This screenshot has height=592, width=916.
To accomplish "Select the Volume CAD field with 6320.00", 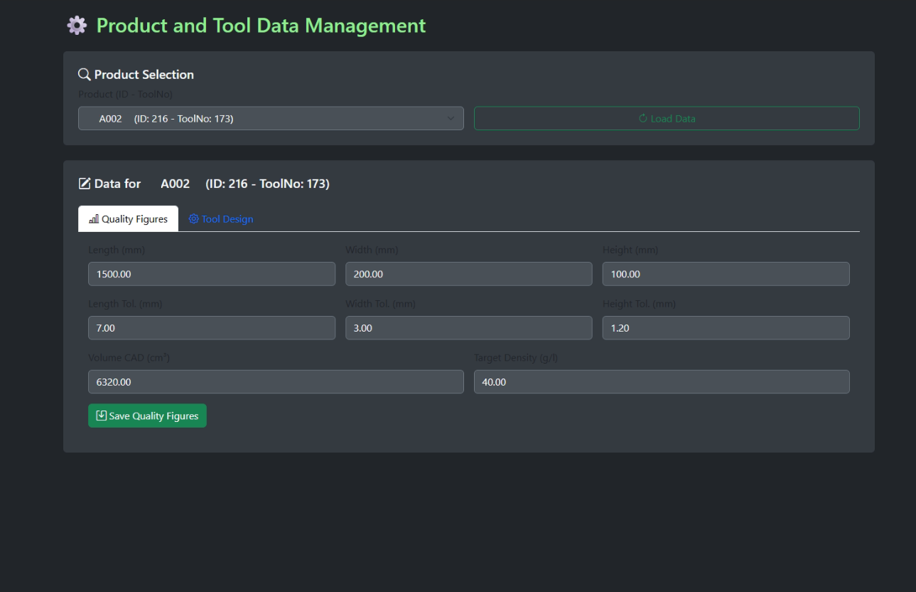I will tap(275, 382).
